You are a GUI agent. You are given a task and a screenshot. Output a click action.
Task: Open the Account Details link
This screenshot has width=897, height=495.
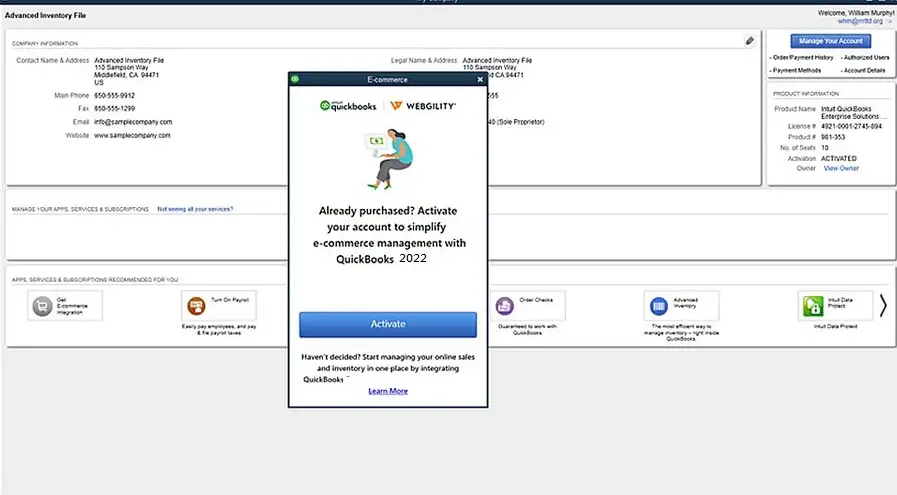tap(864, 70)
